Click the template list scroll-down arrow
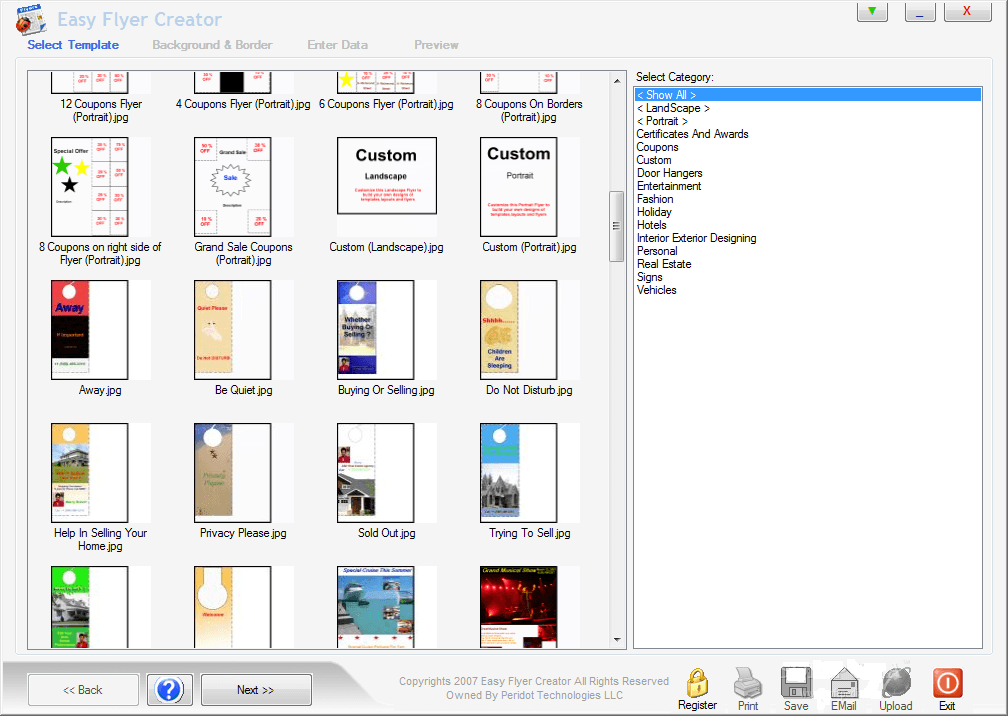Screen dimensions: 1008x716 pos(617,640)
